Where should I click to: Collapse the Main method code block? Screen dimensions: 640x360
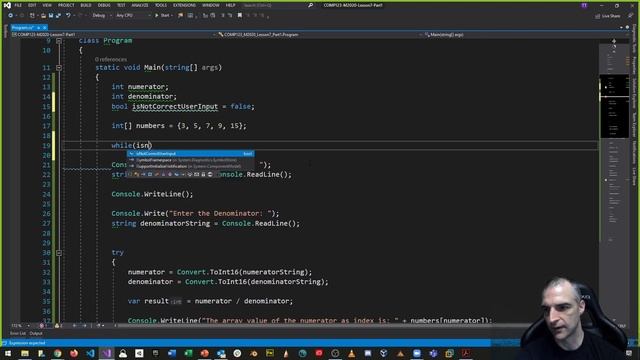pyautogui.click(x=59, y=68)
